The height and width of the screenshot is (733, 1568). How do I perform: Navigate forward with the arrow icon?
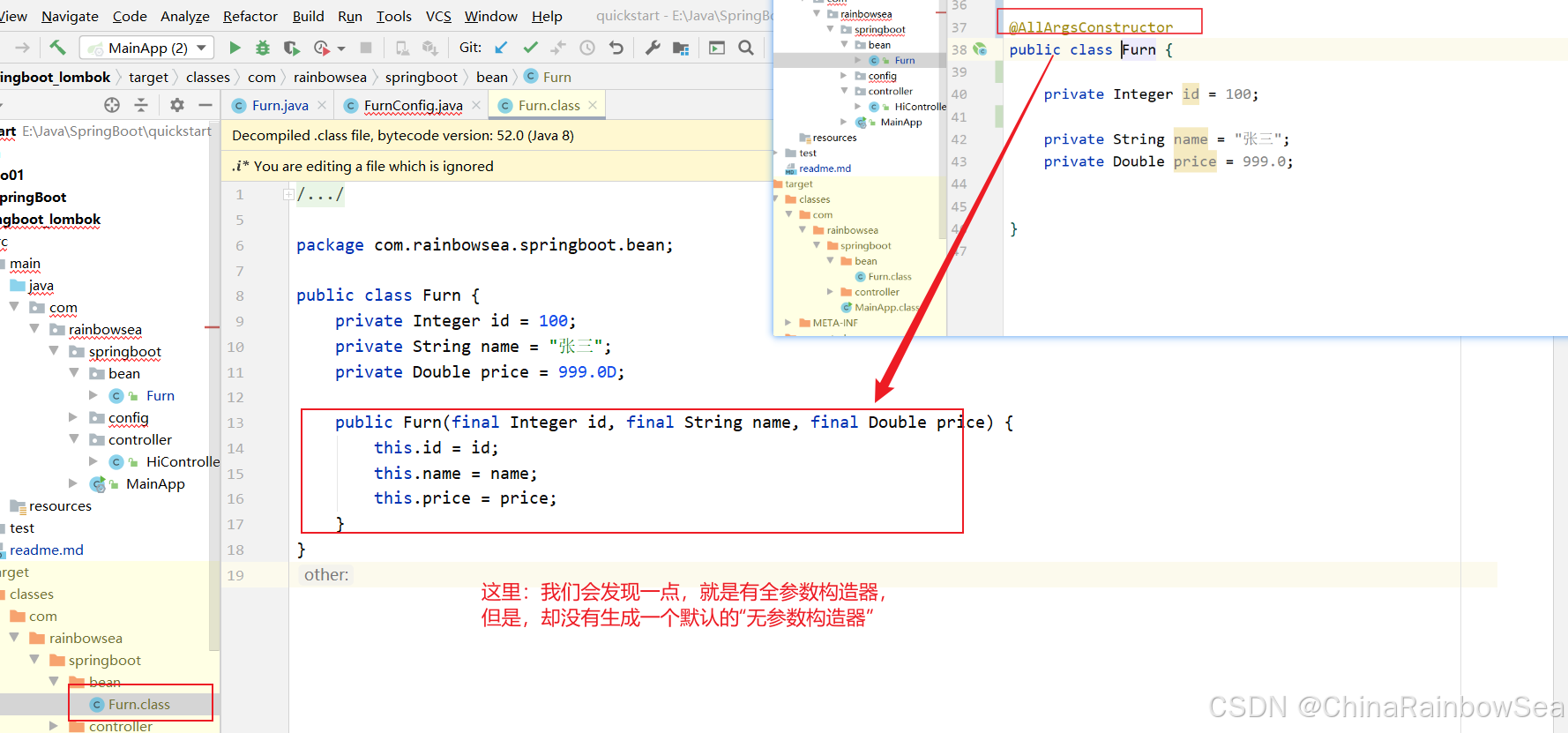click(23, 48)
